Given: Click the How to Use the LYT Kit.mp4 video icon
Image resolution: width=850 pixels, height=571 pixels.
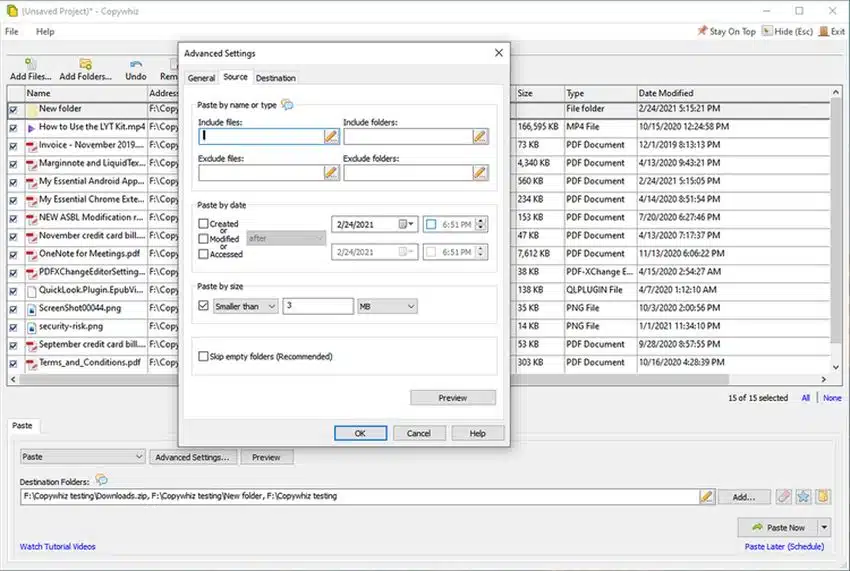Looking at the screenshot, I should [x=31, y=128].
